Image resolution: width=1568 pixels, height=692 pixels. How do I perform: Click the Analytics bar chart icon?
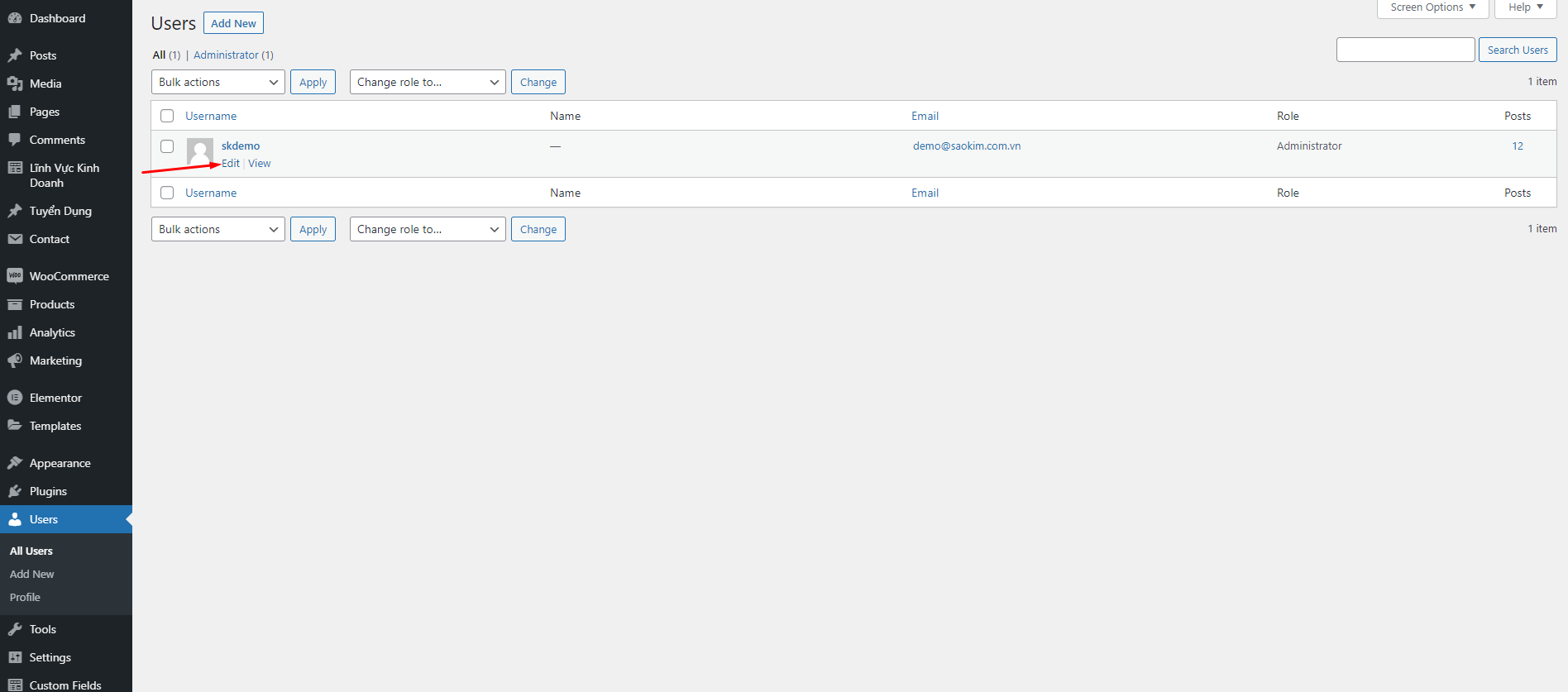tap(15, 332)
